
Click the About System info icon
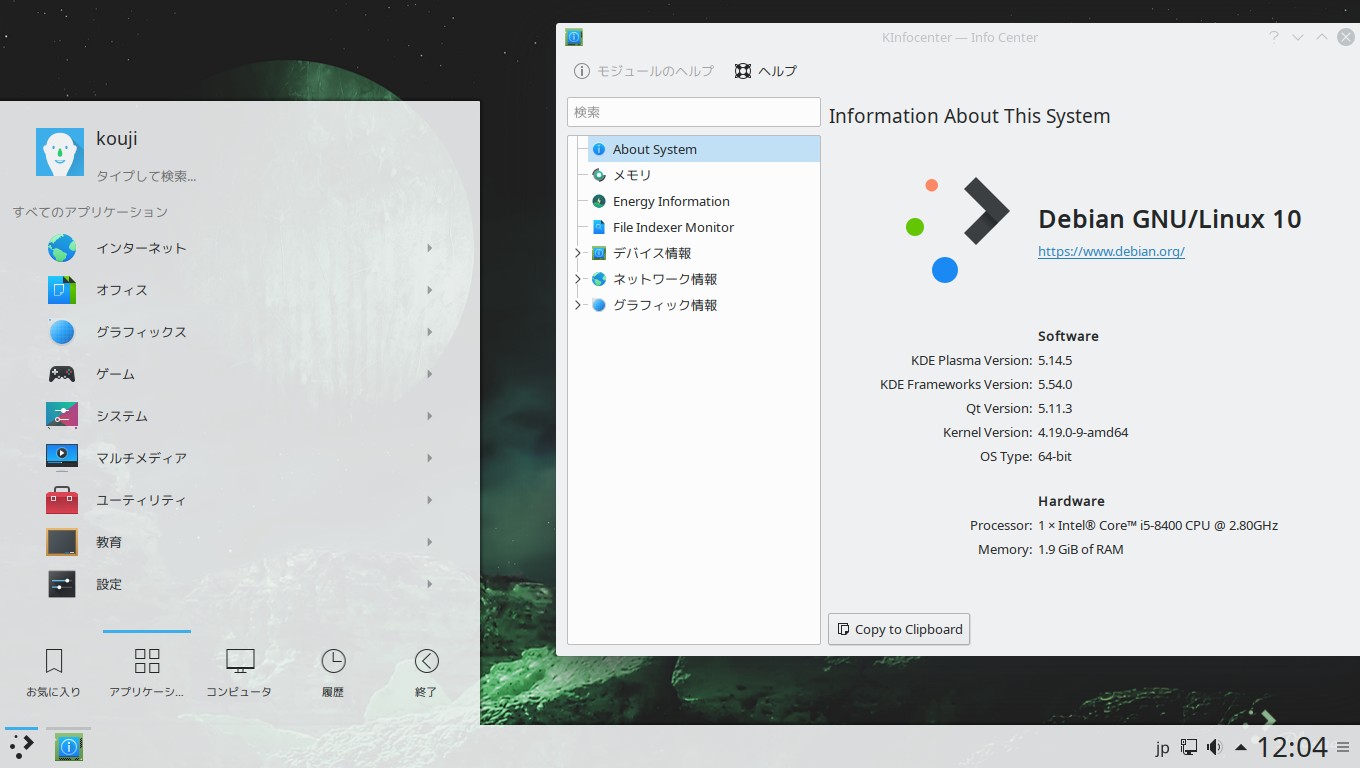tap(599, 149)
